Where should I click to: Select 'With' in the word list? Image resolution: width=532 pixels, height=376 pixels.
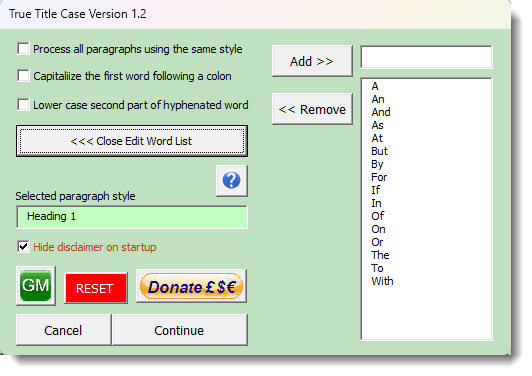pos(382,281)
